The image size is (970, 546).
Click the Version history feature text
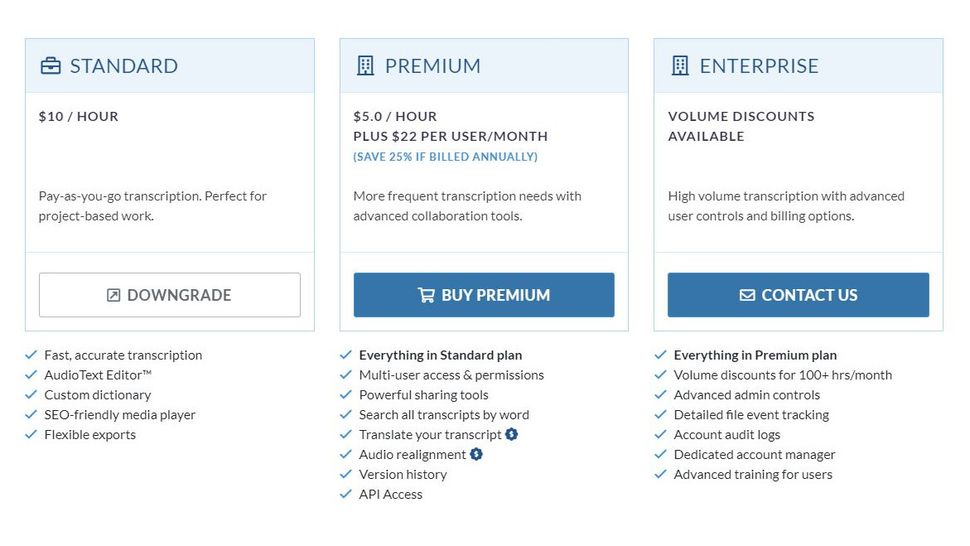pos(402,474)
